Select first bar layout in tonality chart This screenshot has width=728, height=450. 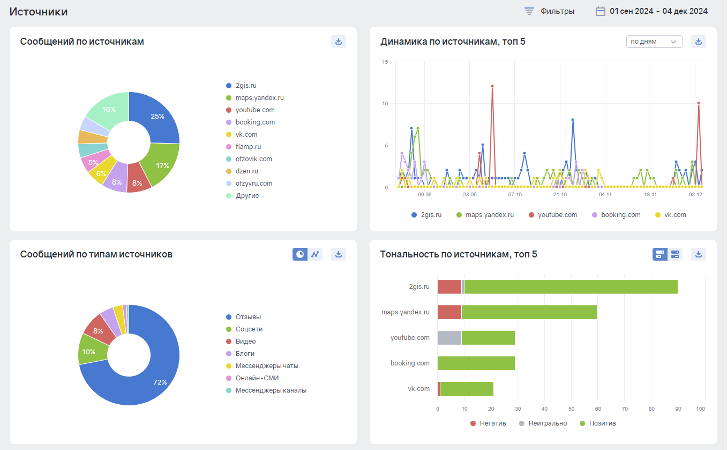click(660, 254)
